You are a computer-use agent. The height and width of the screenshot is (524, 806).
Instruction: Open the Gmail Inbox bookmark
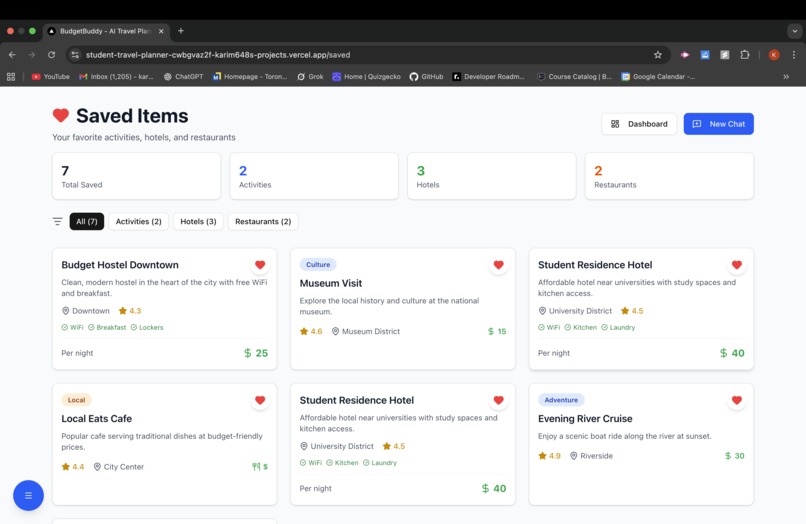tap(116, 77)
